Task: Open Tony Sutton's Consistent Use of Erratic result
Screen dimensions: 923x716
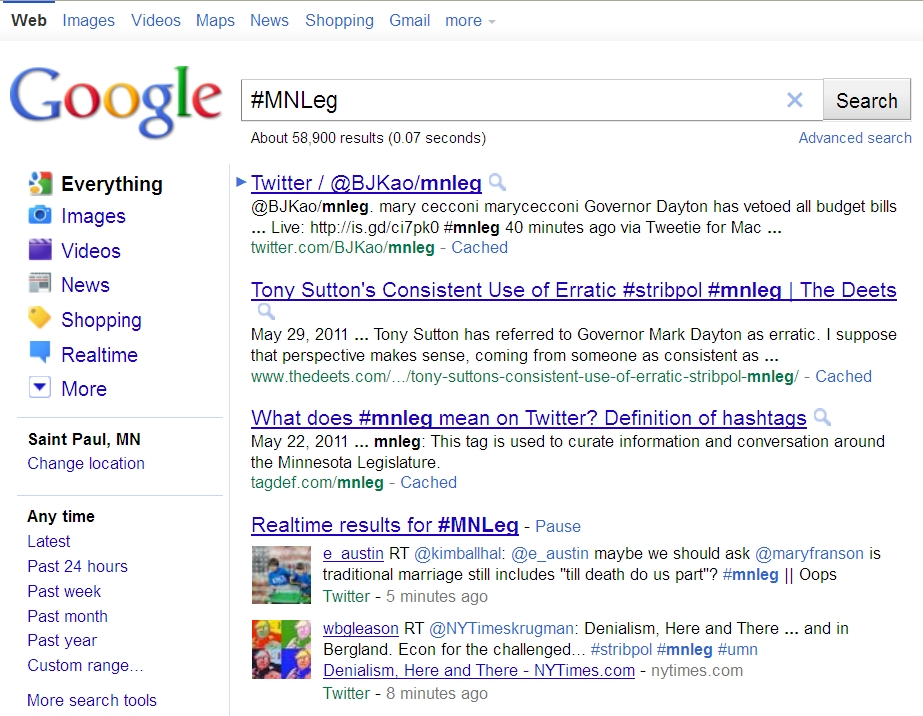Action: pyautogui.click(x=573, y=290)
